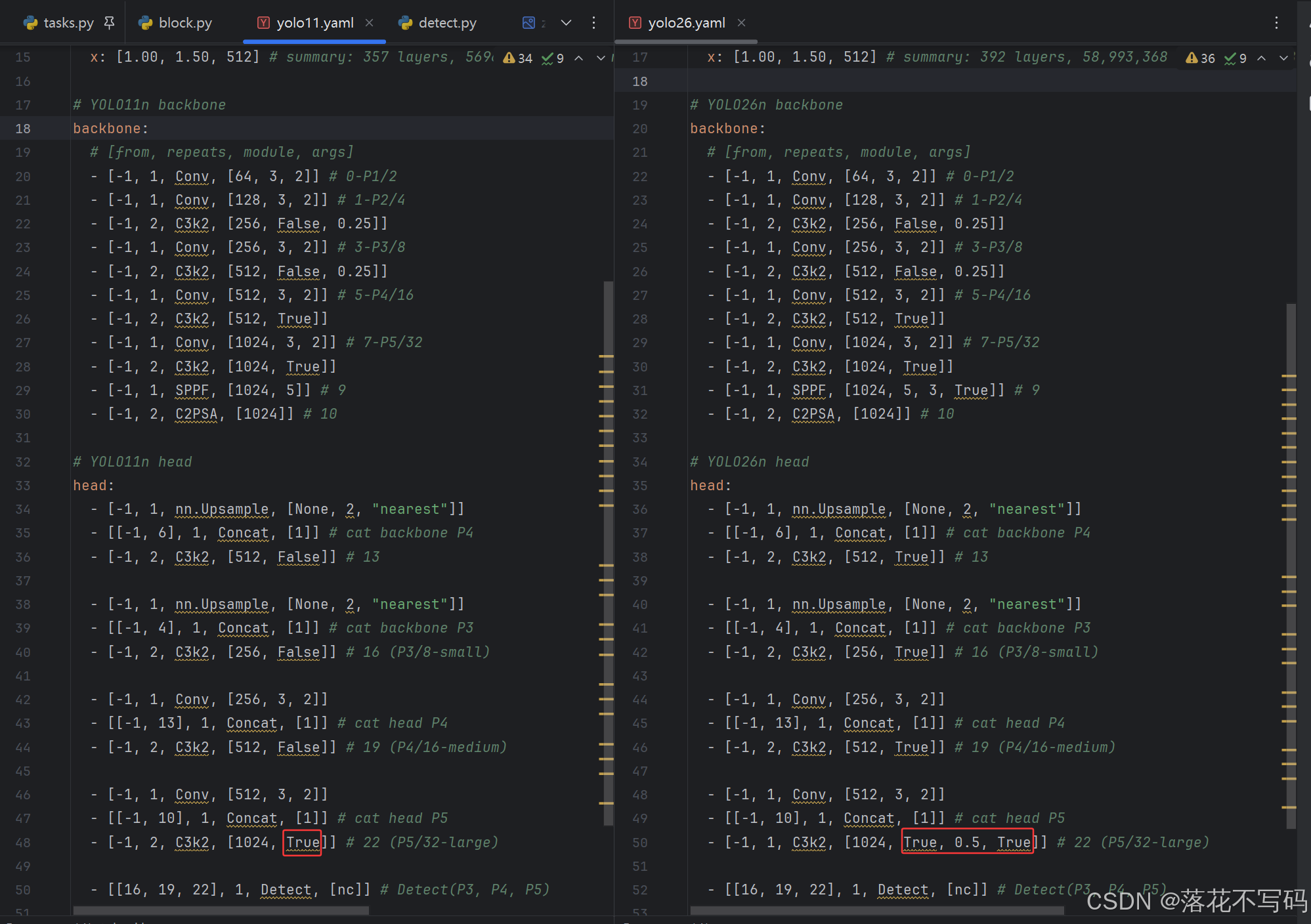Click the Detect module in left editor
Image resolution: width=1311 pixels, height=924 pixels.
click(286, 889)
